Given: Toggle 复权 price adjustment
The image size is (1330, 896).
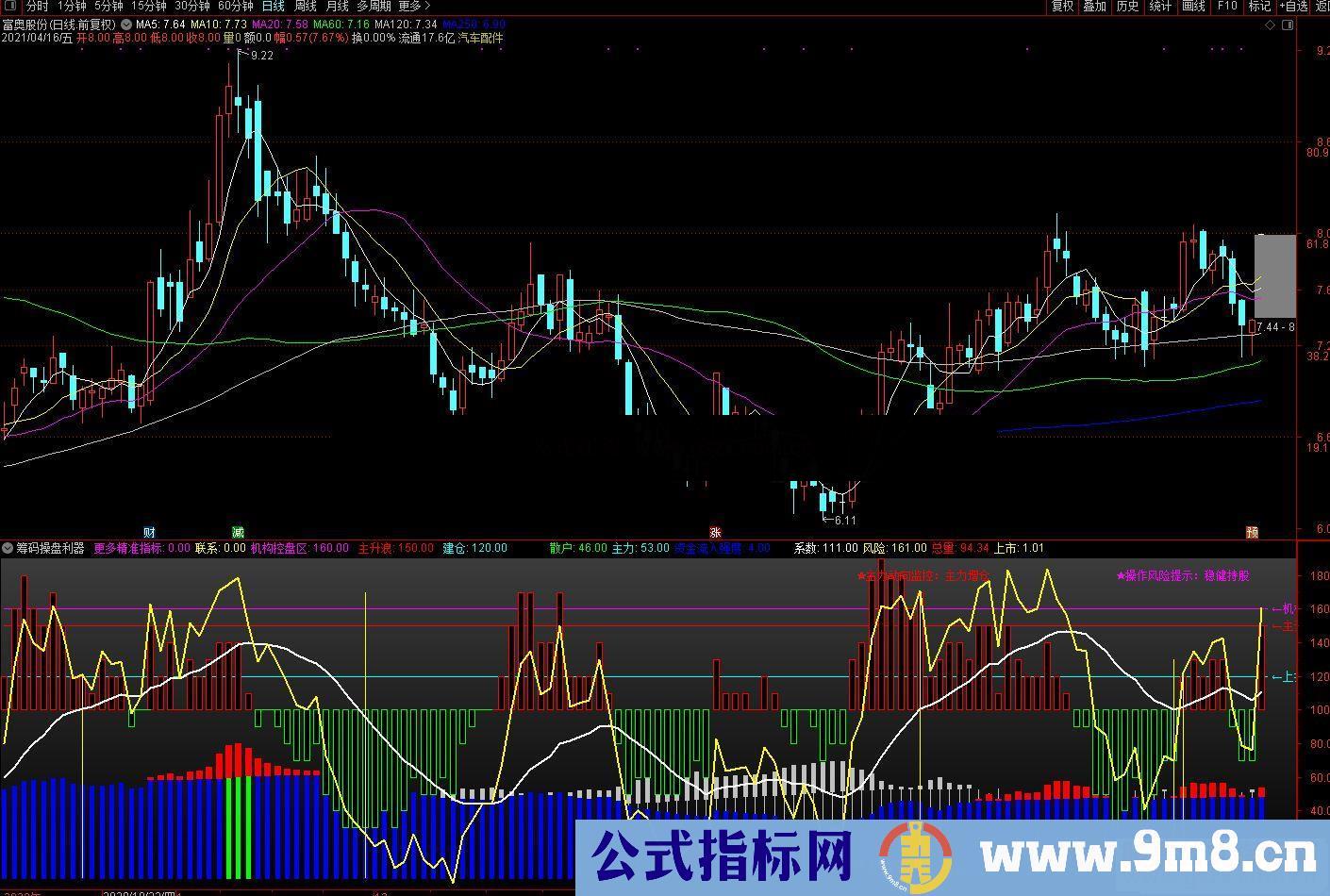Looking at the screenshot, I should [x=1062, y=7].
